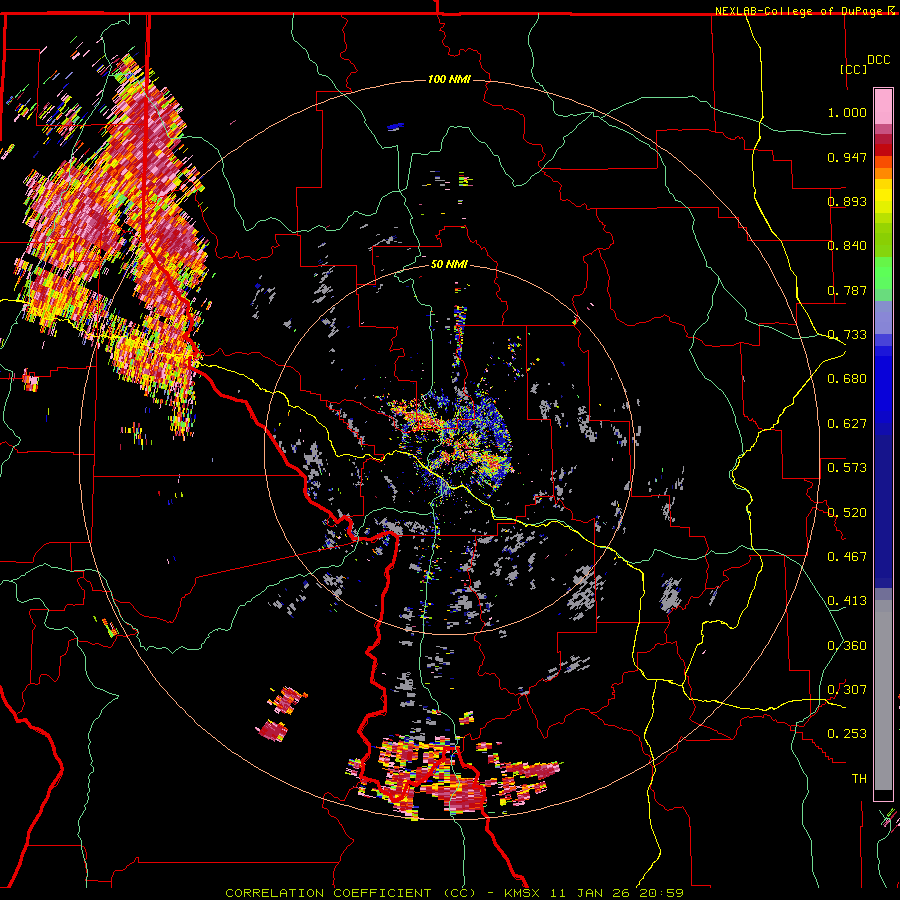This screenshot has width=900, height=900.
Task: Pick the light pink band on the color scale
Action: point(883,107)
